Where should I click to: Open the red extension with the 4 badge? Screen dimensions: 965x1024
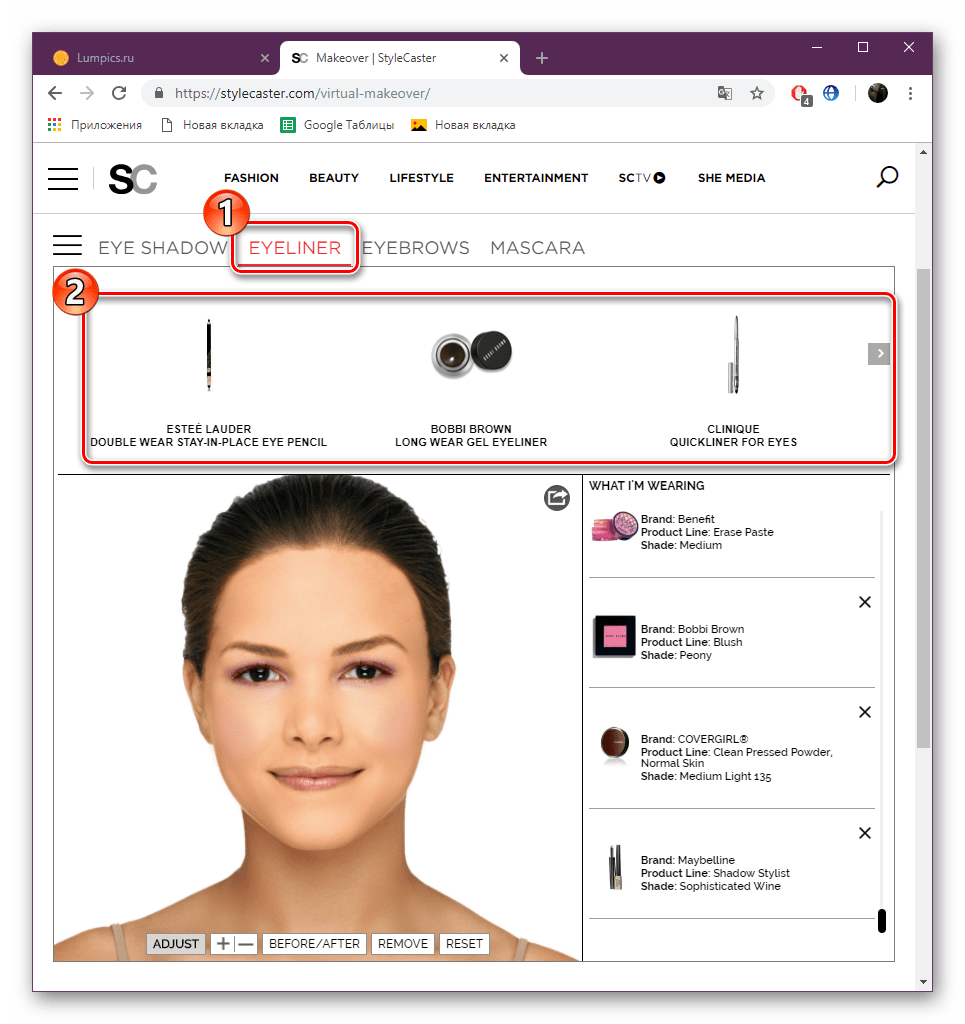coord(800,95)
